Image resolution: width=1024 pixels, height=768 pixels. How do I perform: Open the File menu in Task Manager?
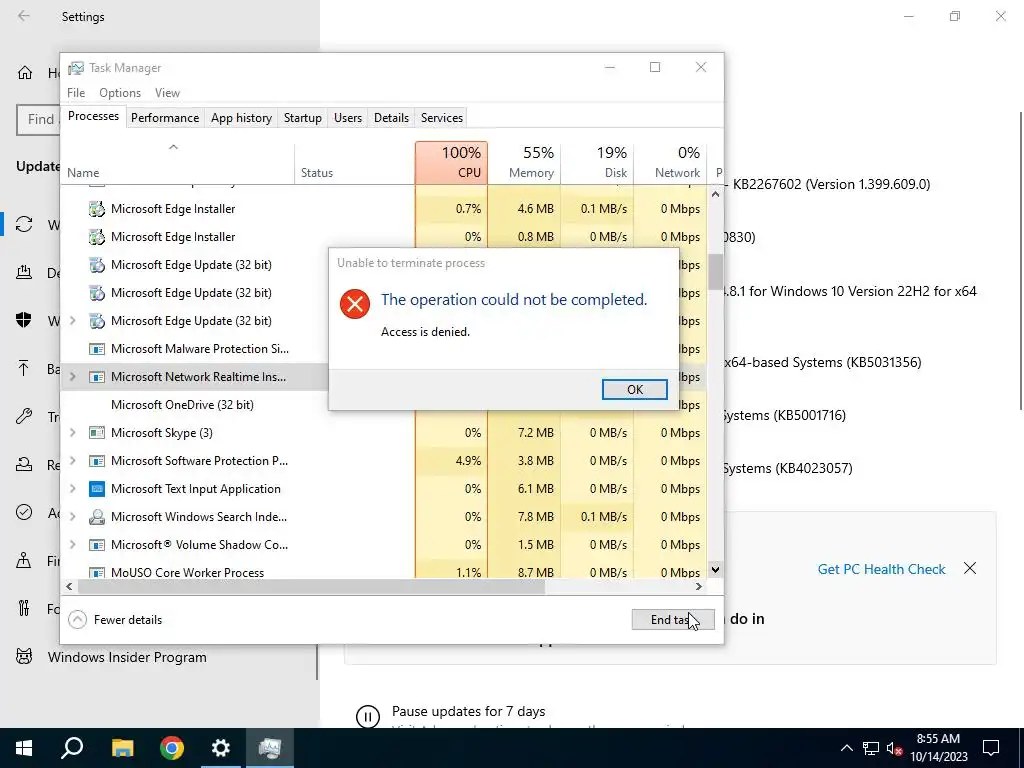[x=76, y=93]
